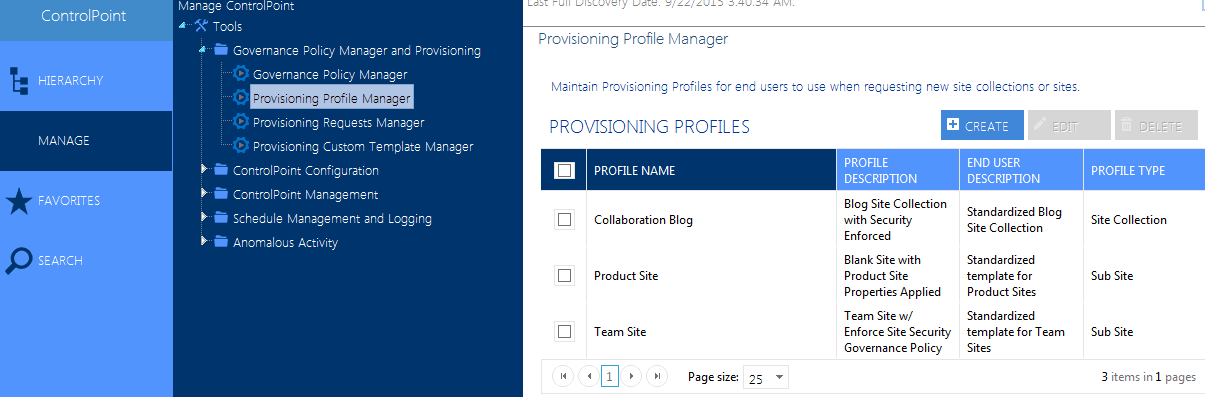Click Schedule Management and Logging folder icon
The width and height of the screenshot is (1205, 397).
[x=221, y=218]
